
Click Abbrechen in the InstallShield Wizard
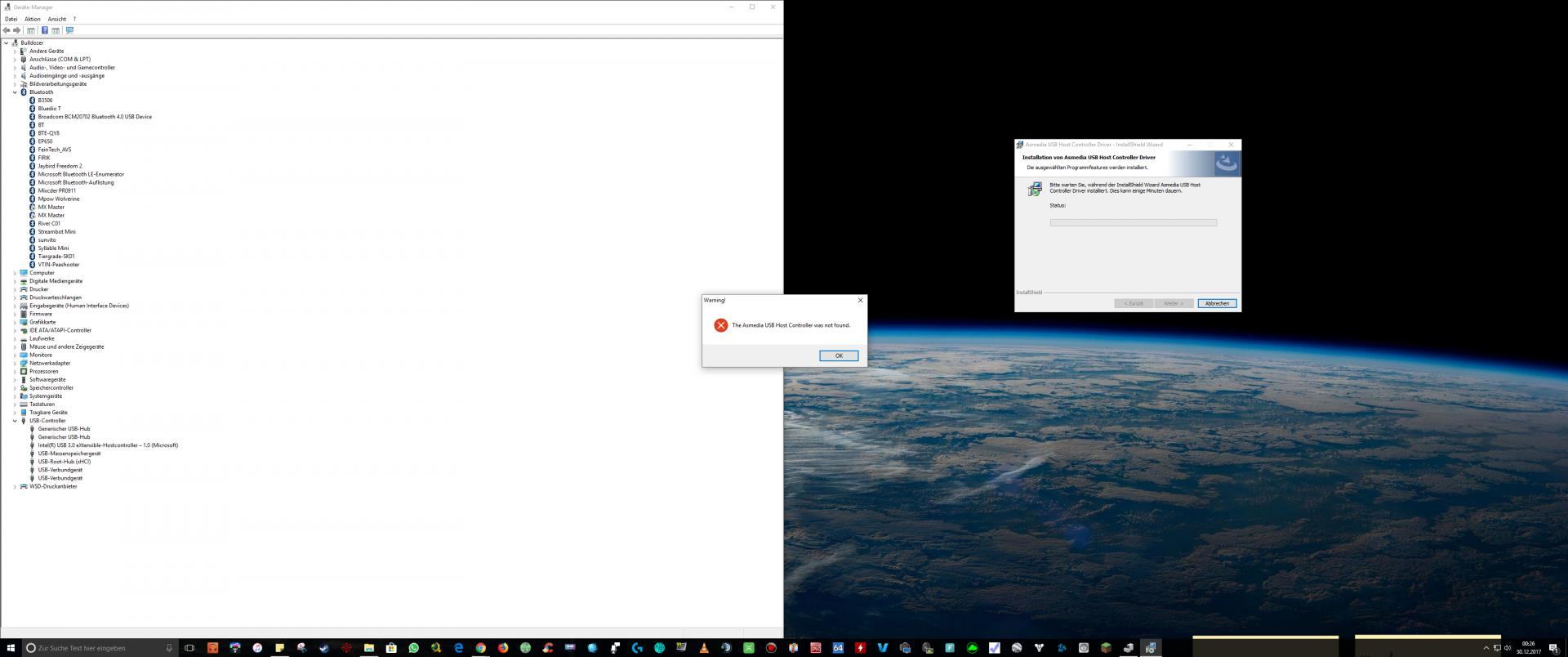click(1217, 303)
